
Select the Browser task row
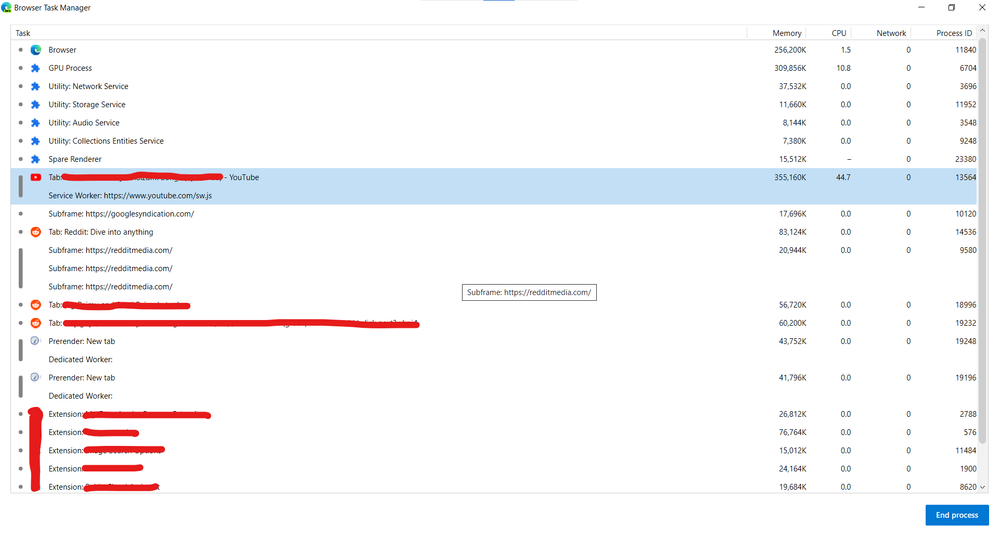point(494,50)
